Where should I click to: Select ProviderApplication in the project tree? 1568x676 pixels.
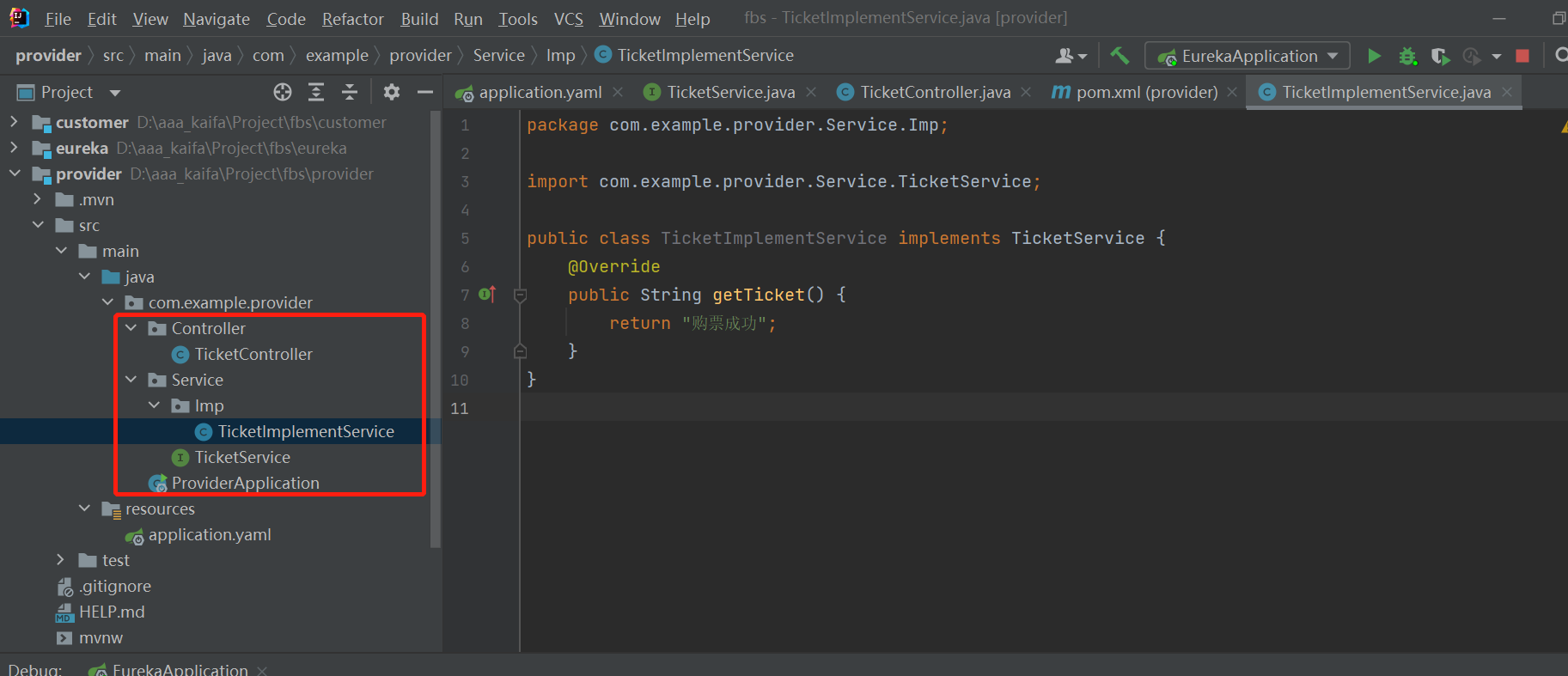(246, 483)
